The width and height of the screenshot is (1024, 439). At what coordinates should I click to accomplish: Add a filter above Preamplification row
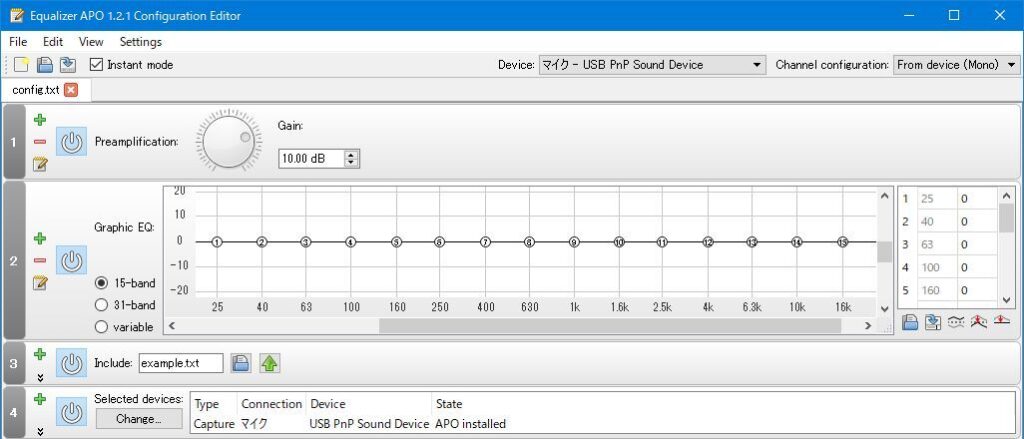coord(40,120)
